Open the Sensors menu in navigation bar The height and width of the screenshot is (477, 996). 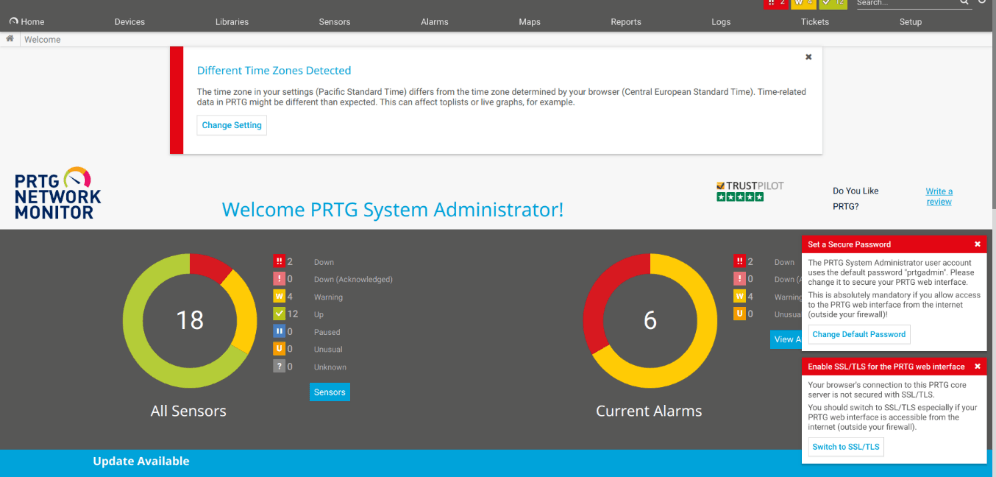334,22
